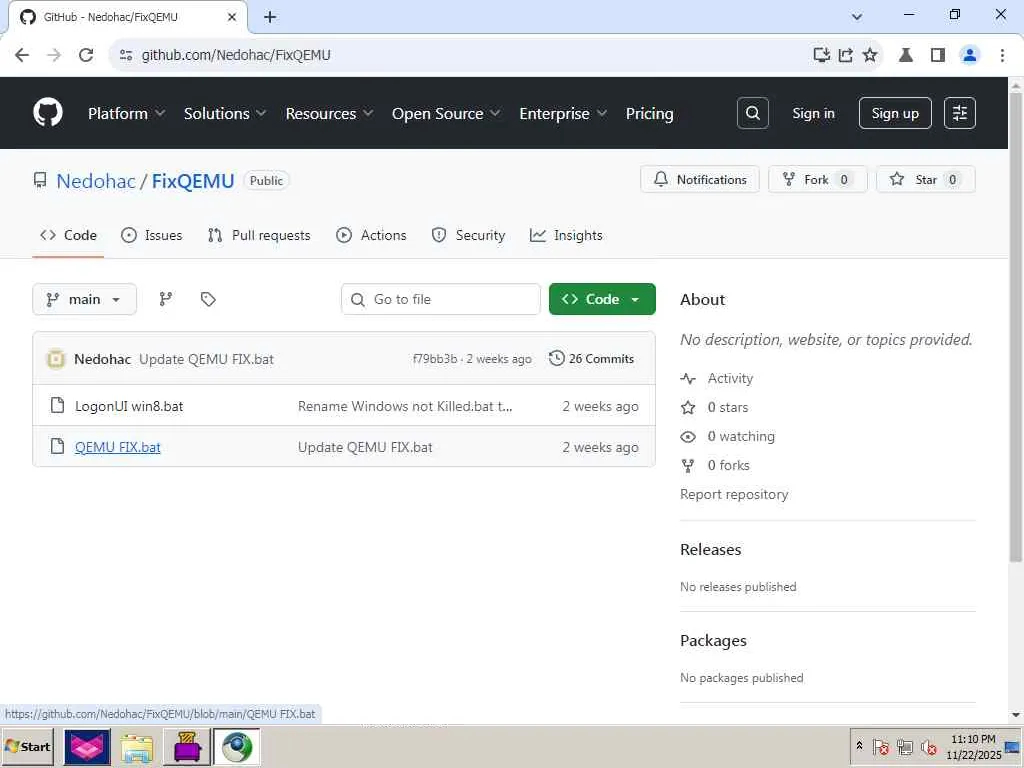The height and width of the screenshot is (768, 1024).
Task: Open the Chrome profile avatar
Action: 970,55
